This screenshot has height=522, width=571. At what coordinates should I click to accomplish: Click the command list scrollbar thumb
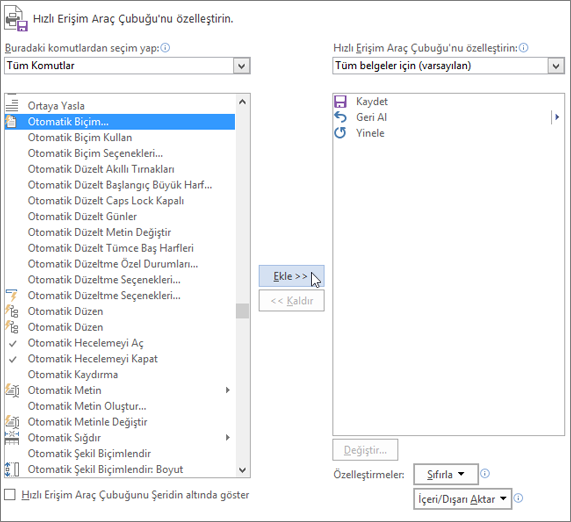tap(243, 311)
